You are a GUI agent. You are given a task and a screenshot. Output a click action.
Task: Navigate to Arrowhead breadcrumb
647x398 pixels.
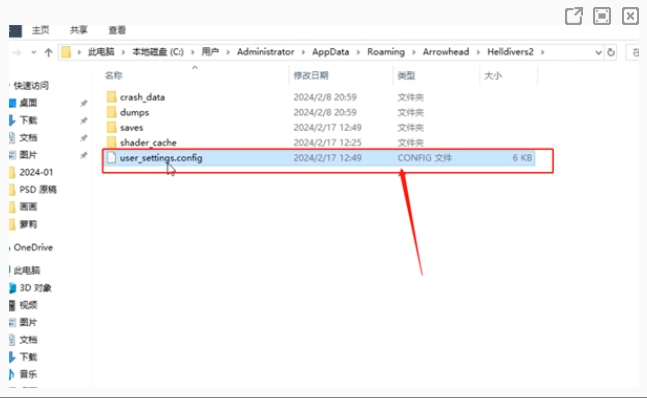(x=446, y=52)
